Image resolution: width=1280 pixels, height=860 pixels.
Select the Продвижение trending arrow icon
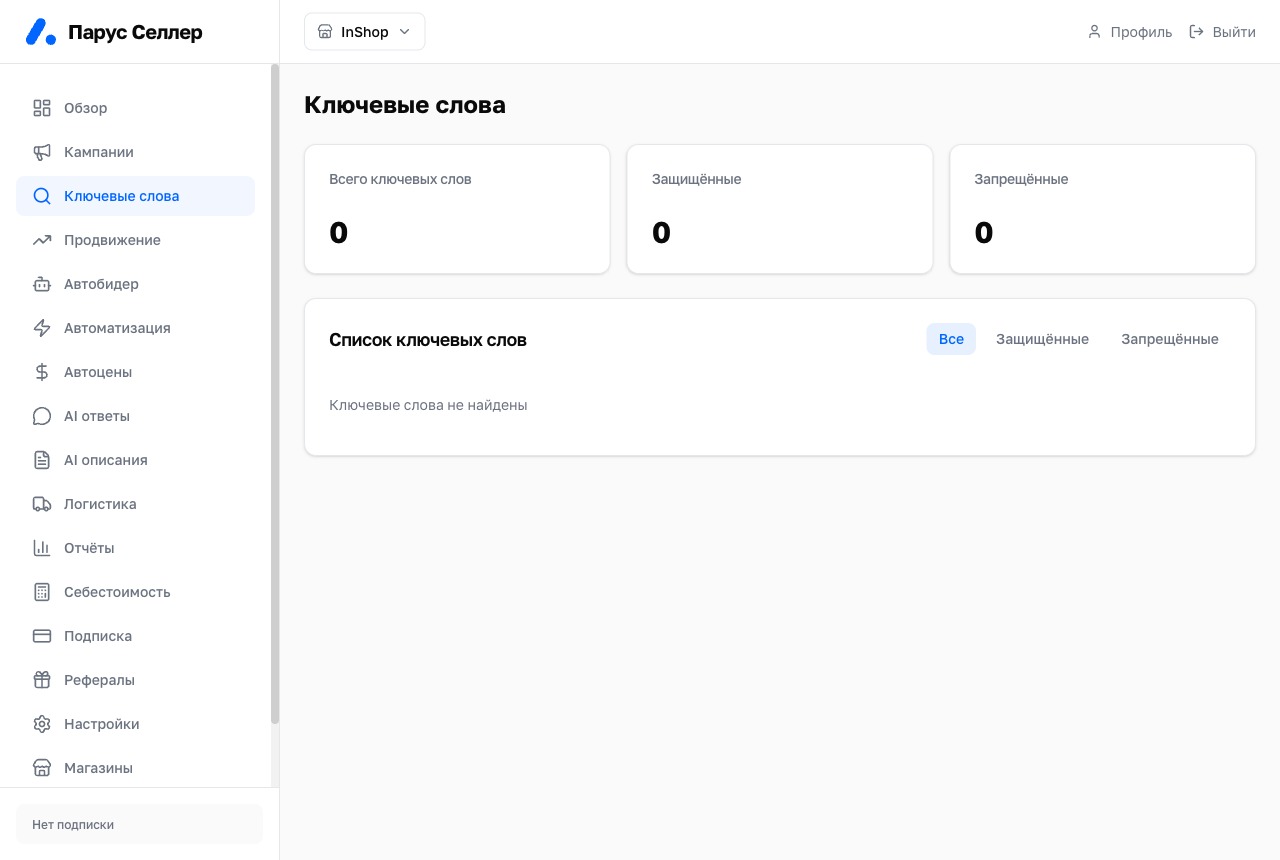coord(42,240)
